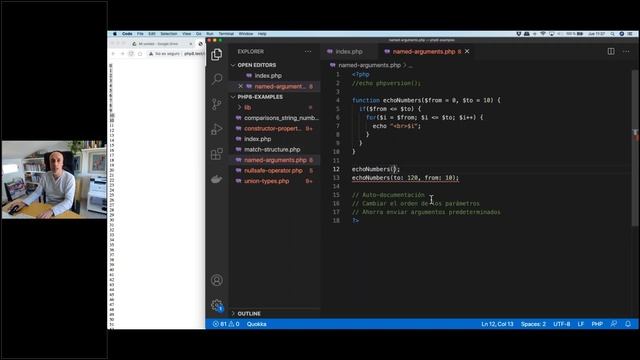Open the Search view in activity bar
This screenshot has height=360, width=640.
pyautogui.click(x=217, y=79)
